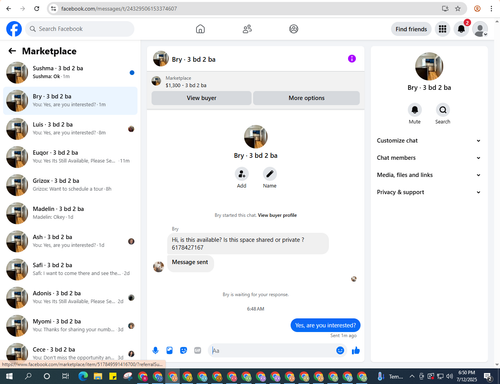The height and width of the screenshot is (384, 500).
Task: Expand Privacy & support section
Action: [x=429, y=192]
